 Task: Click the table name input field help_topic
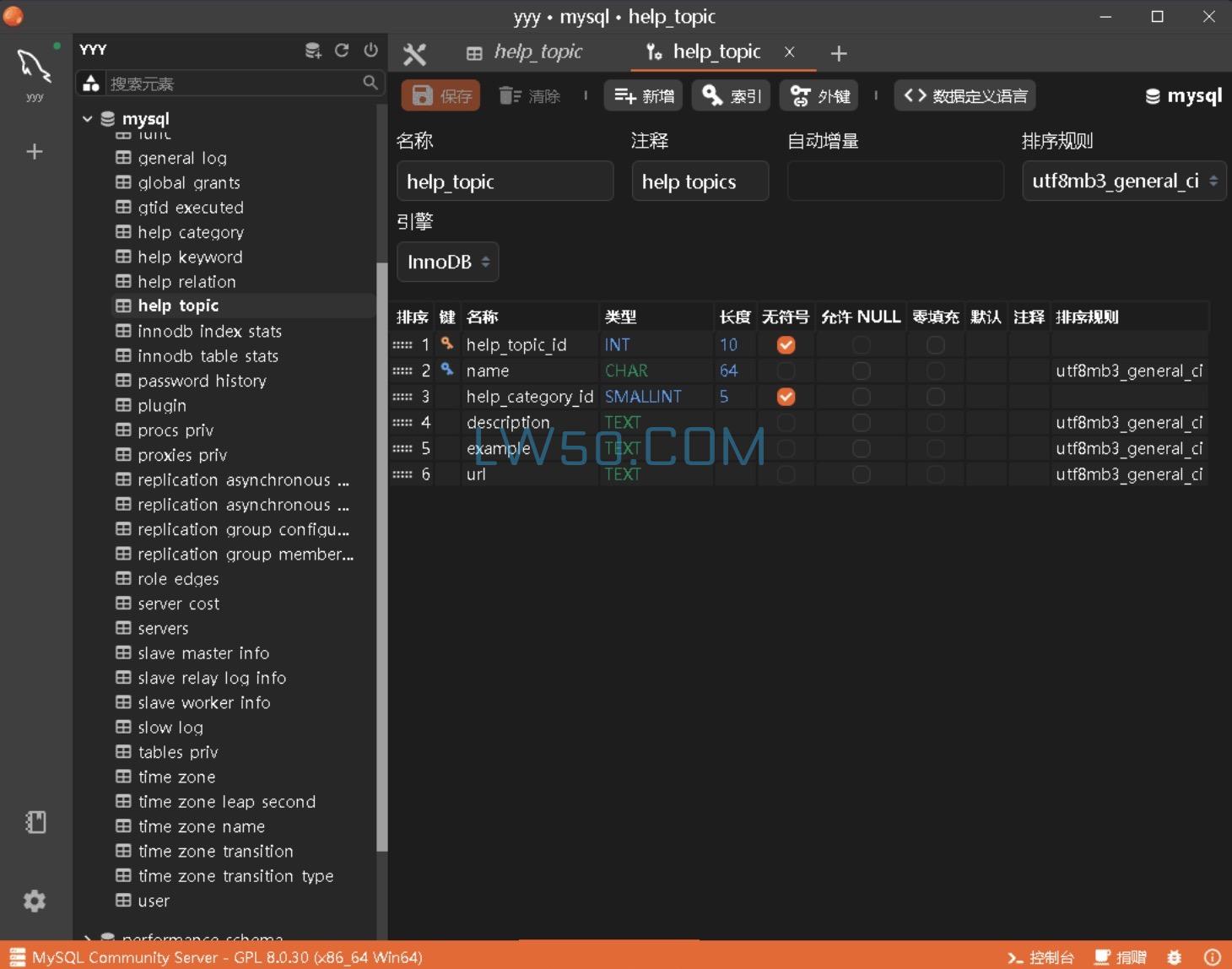tap(505, 181)
